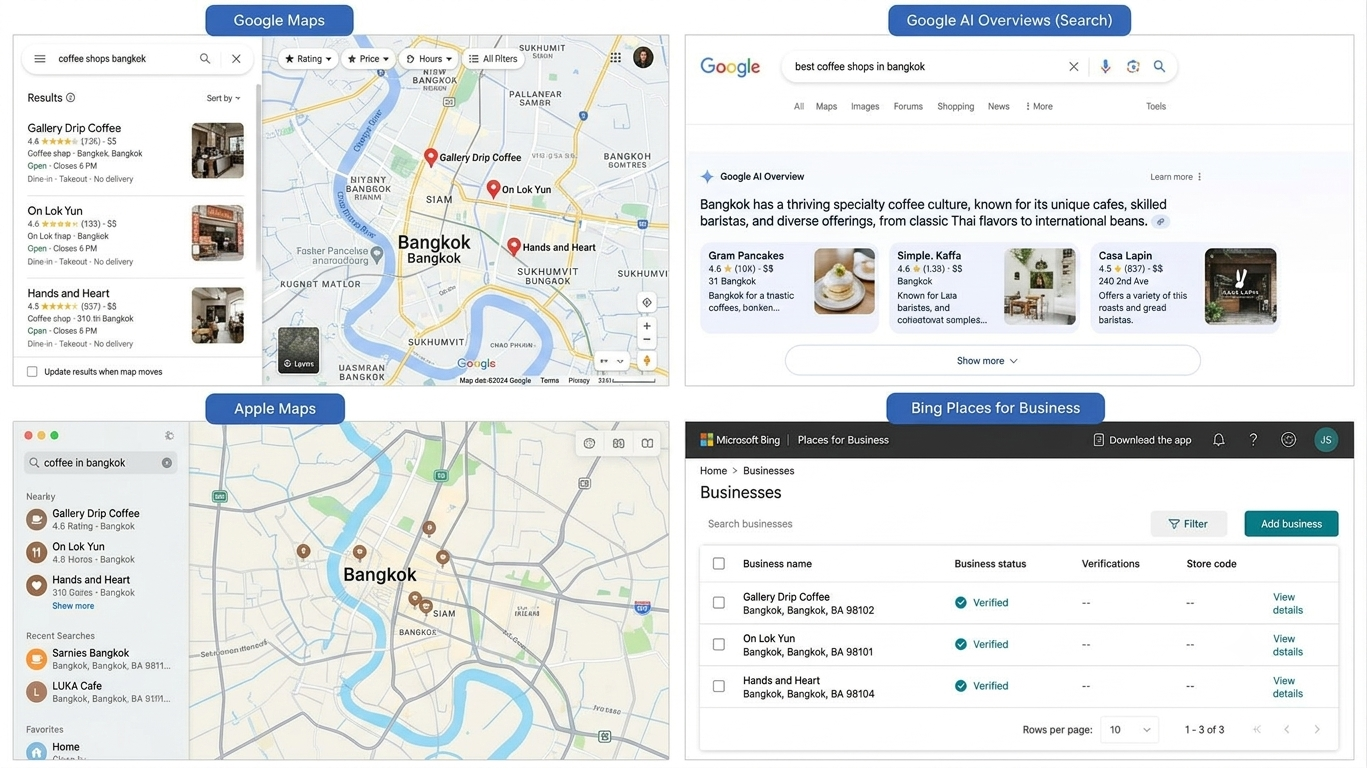Viewport: 1367px width, 768px height.
Task: Switch to the Images search tab
Action: click(x=865, y=106)
